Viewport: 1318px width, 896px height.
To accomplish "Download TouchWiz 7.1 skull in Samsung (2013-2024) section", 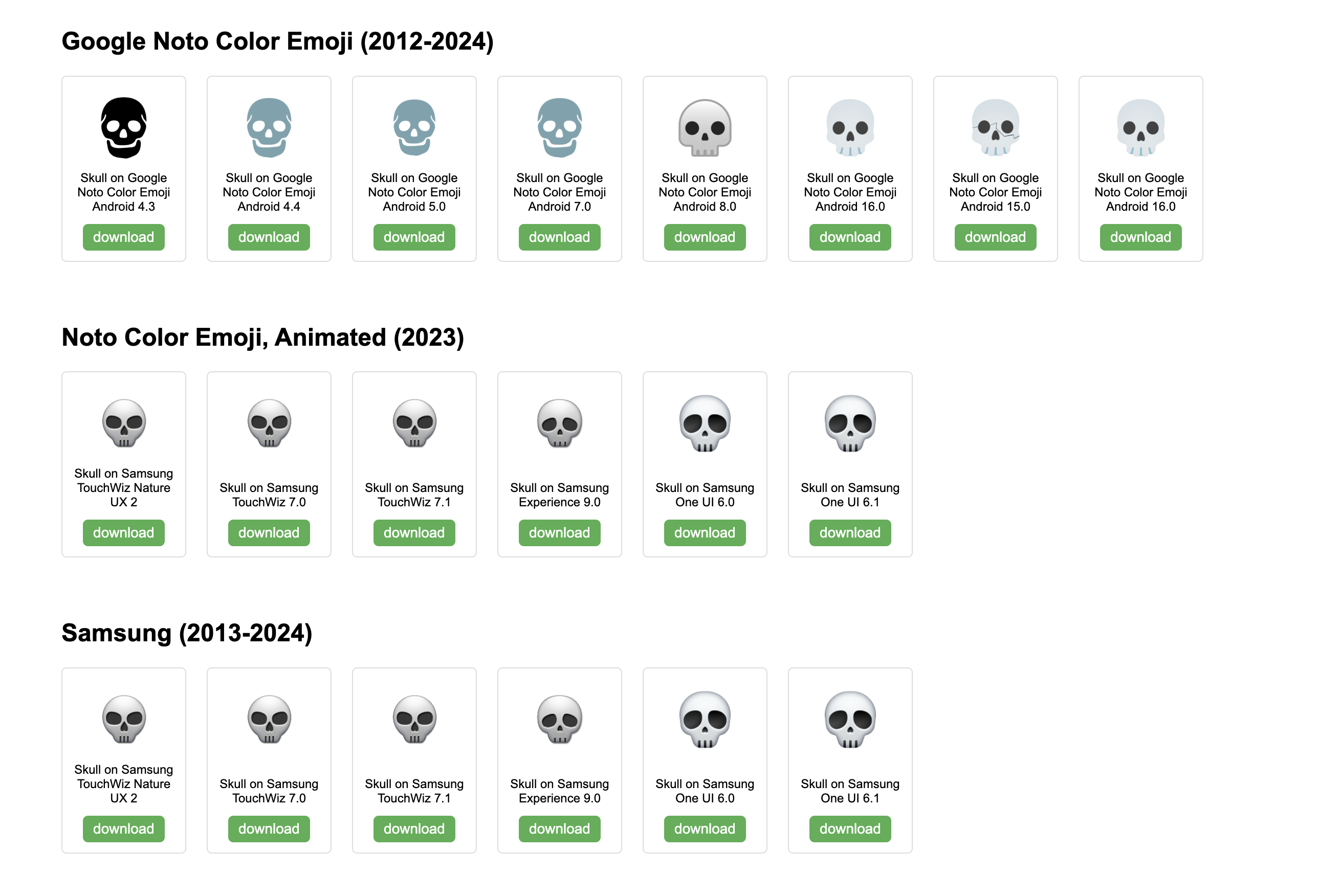I will 414,828.
